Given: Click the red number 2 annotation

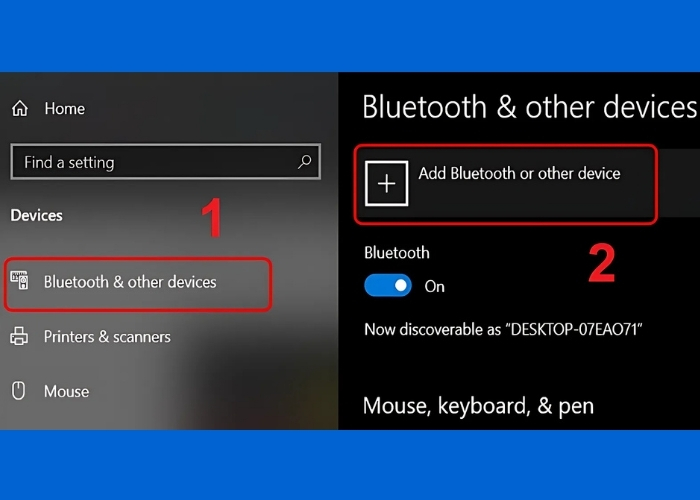Looking at the screenshot, I should tap(601, 264).
